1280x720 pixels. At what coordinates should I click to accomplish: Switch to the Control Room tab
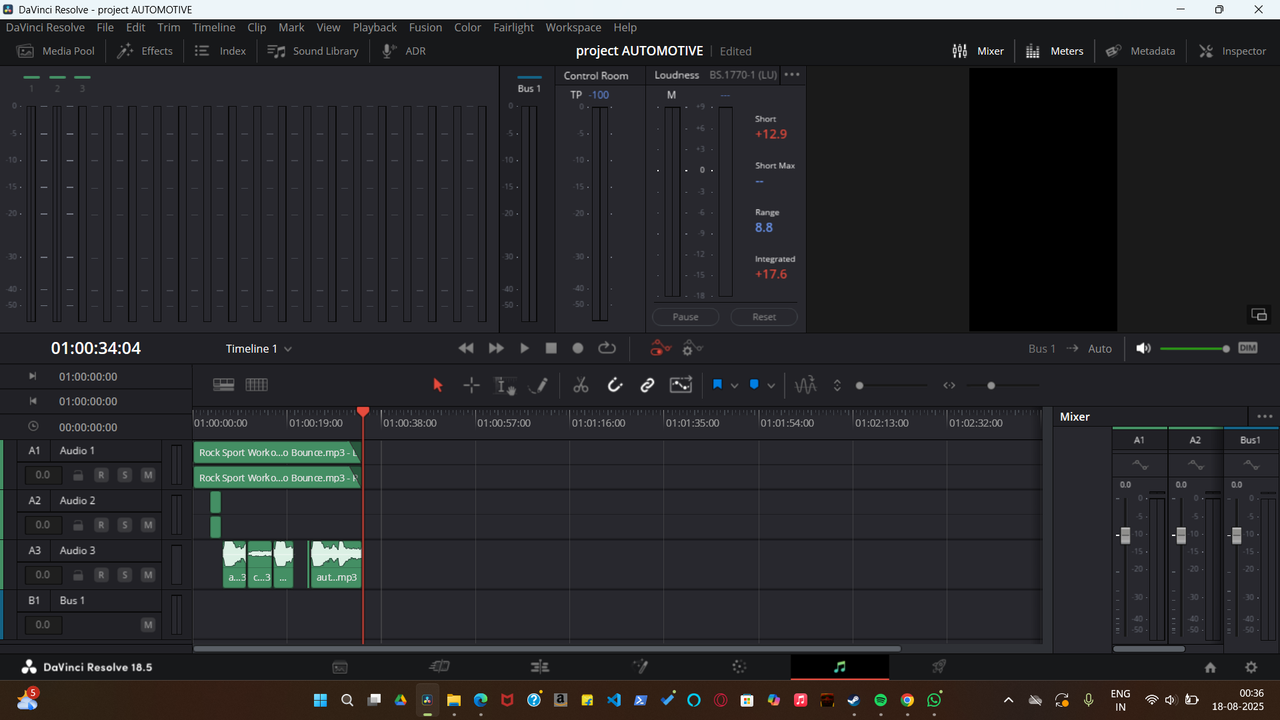pos(597,74)
